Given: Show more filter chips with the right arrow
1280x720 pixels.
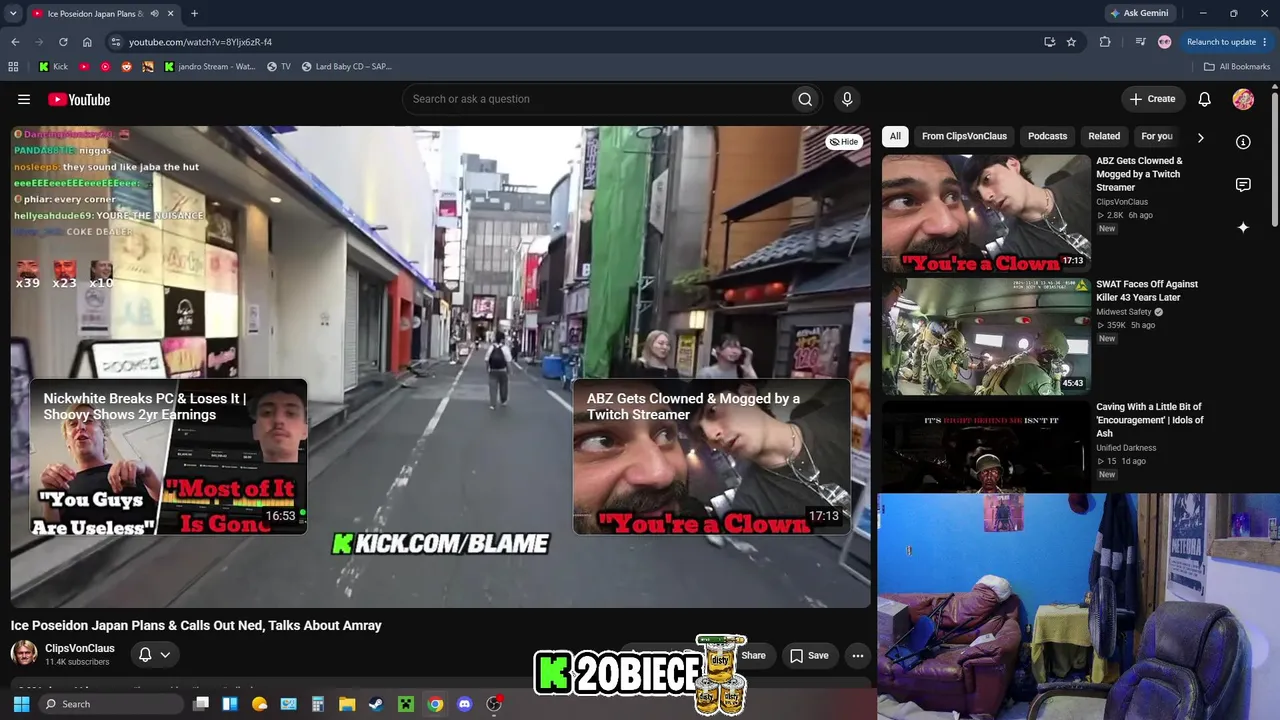Looking at the screenshot, I should (1200, 137).
